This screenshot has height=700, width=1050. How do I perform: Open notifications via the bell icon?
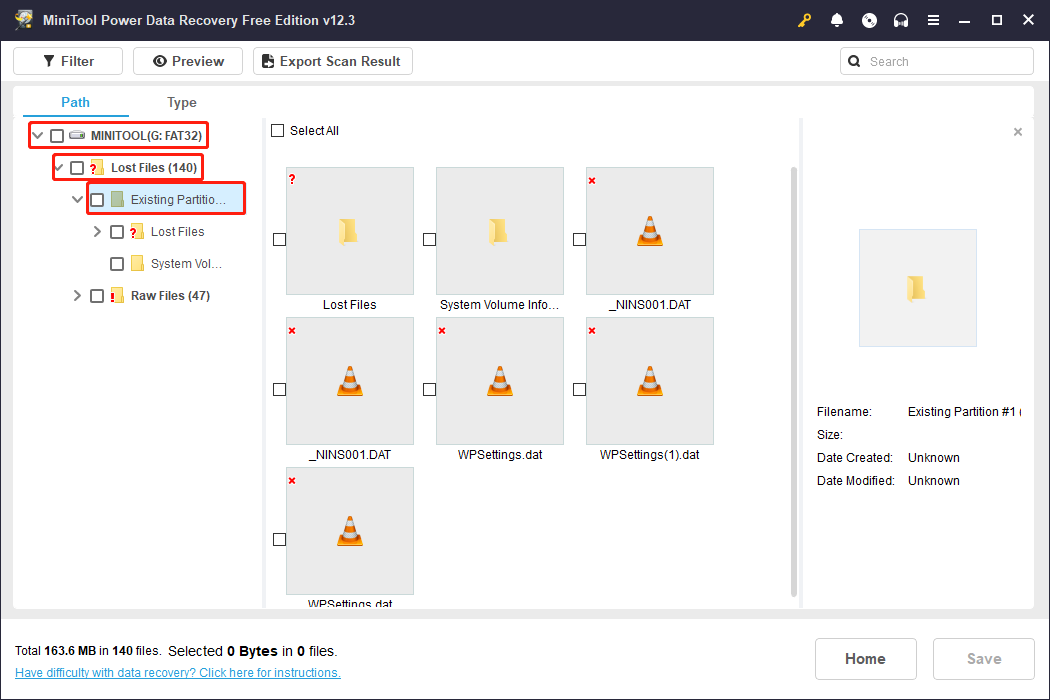[837, 19]
